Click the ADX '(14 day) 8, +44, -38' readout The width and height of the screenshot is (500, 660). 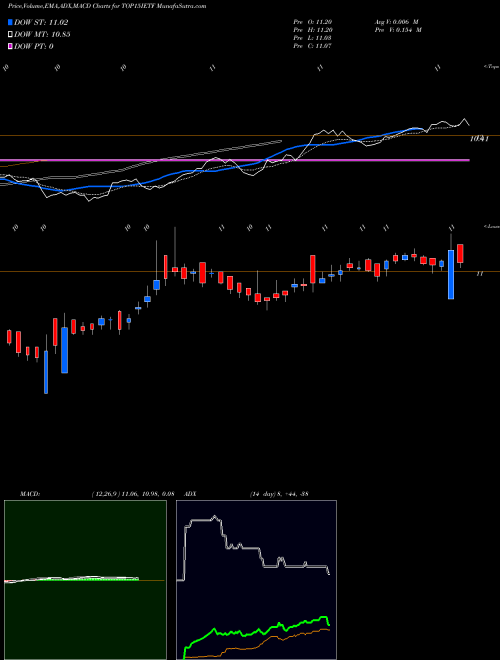pos(279,494)
